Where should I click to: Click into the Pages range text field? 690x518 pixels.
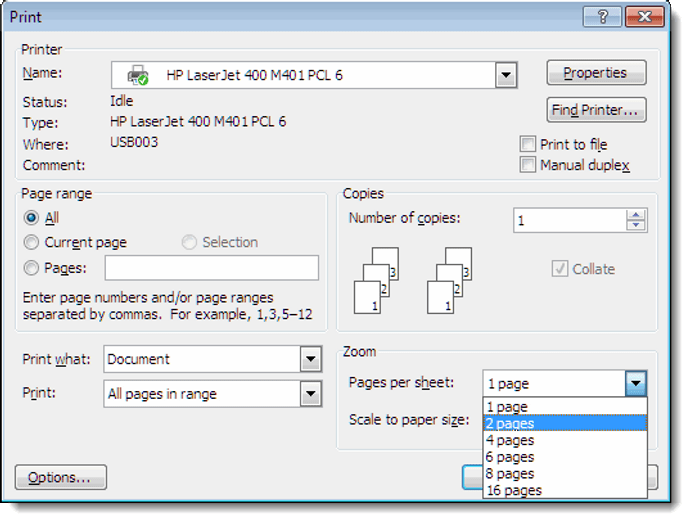(x=212, y=268)
